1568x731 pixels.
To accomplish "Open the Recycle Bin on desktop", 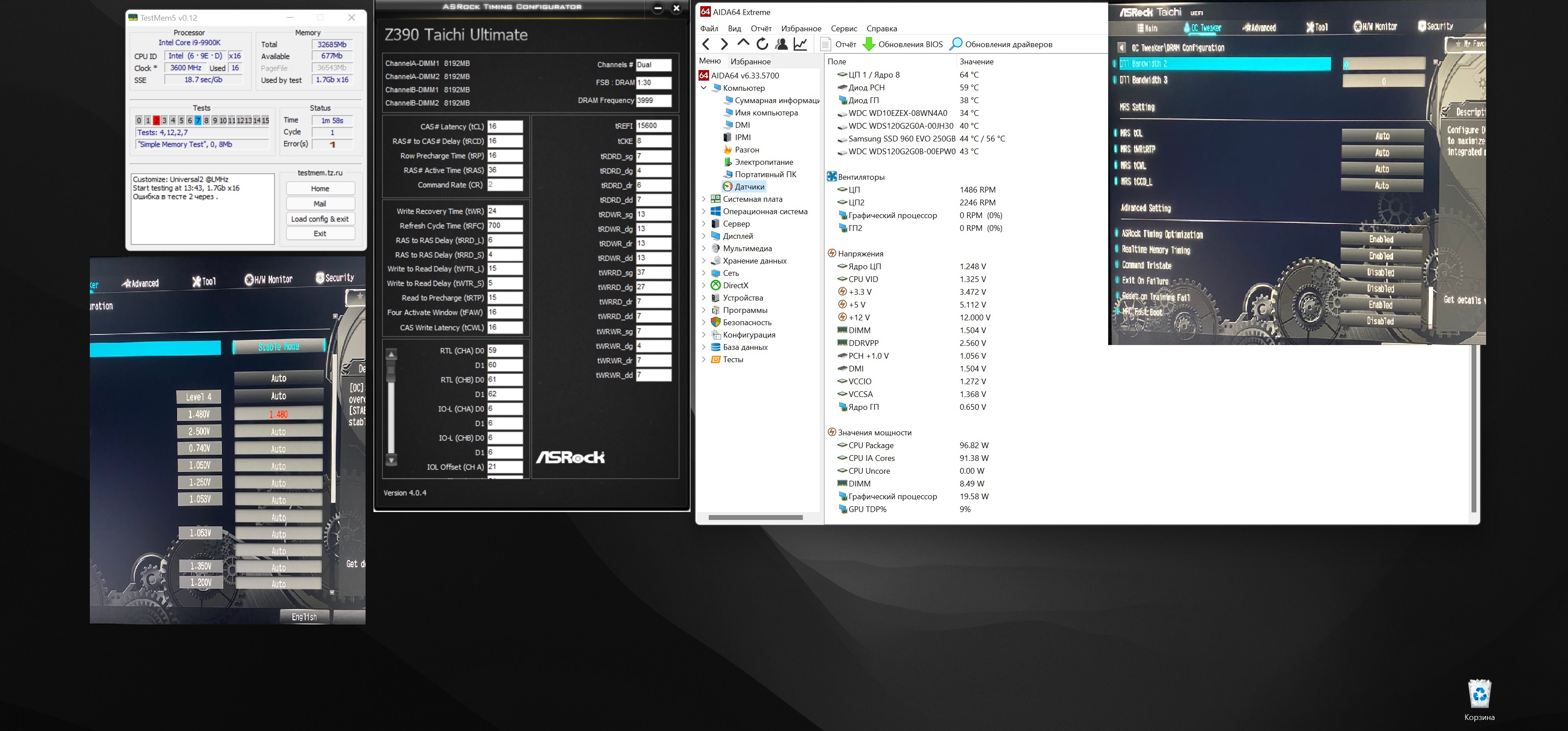I will point(1479,694).
